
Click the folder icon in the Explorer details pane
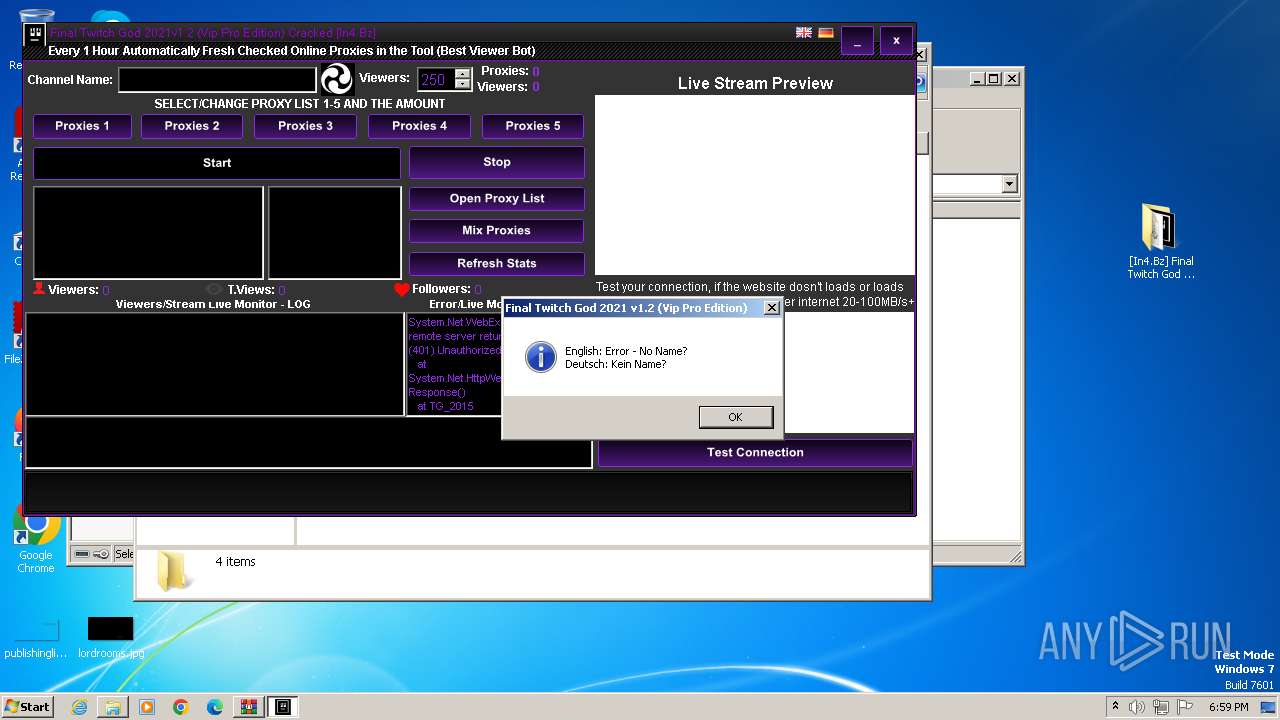pos(175,571)
